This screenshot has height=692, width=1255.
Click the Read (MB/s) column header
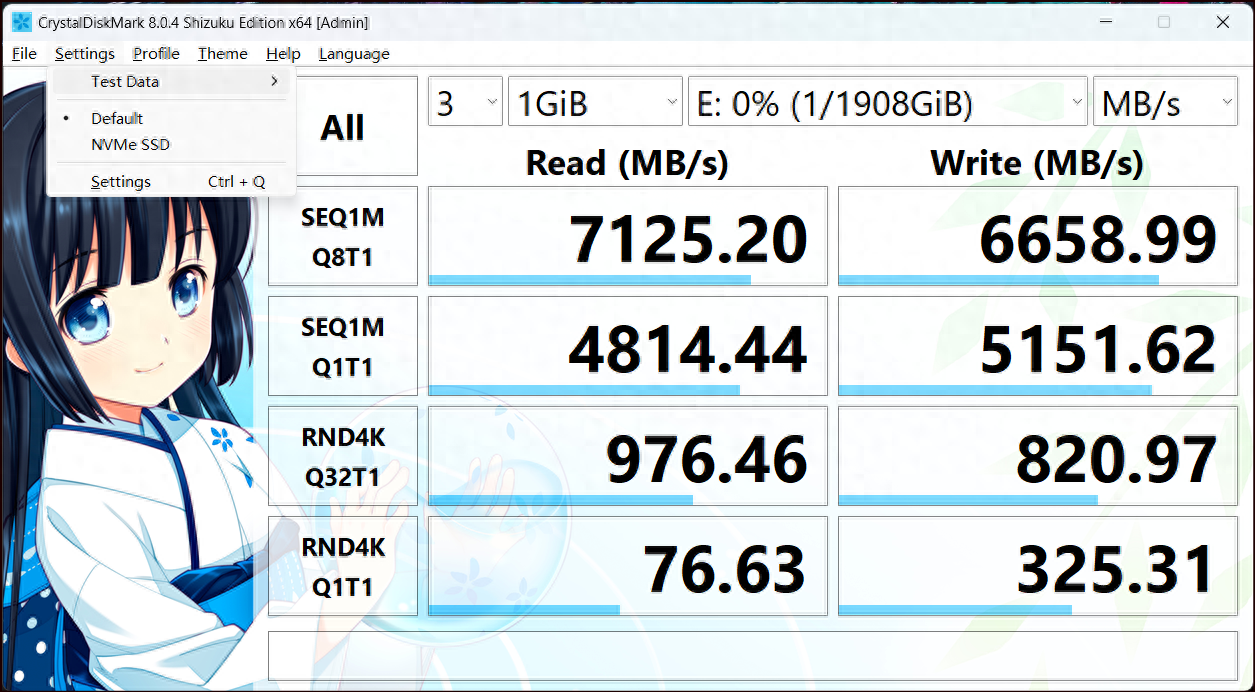(x=627, y=162)
